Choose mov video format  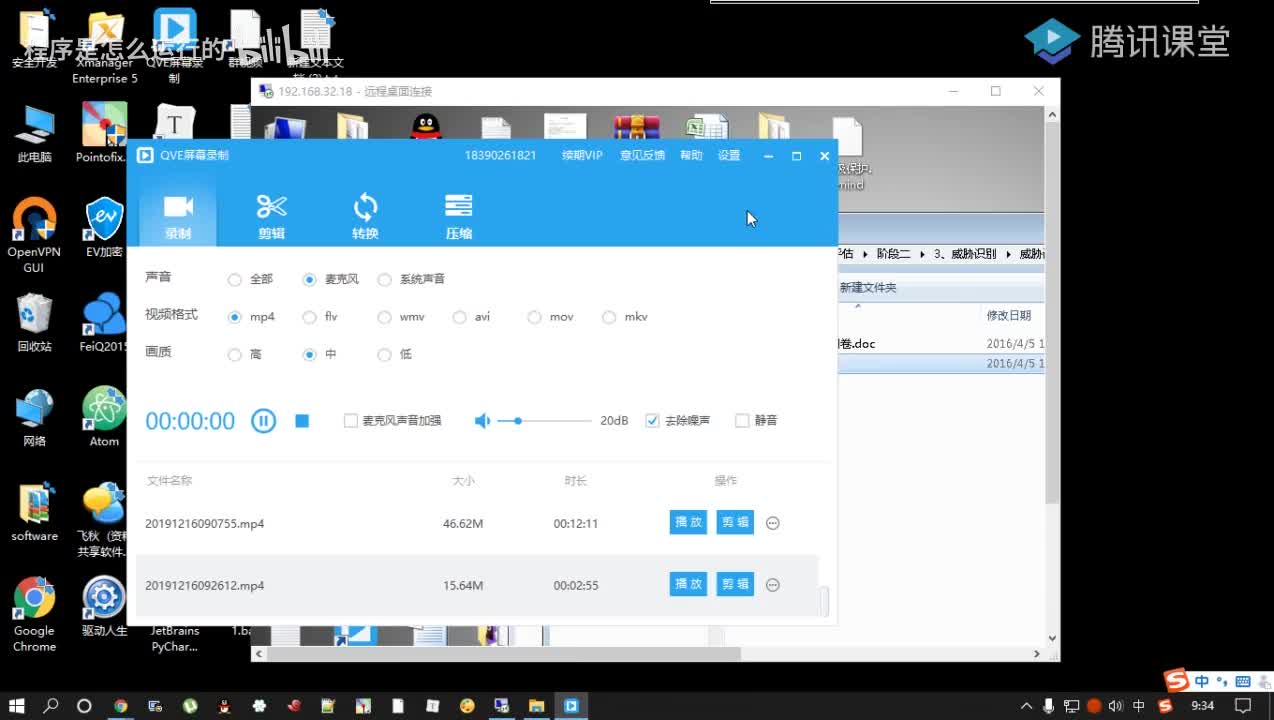[x=535, y=317]
